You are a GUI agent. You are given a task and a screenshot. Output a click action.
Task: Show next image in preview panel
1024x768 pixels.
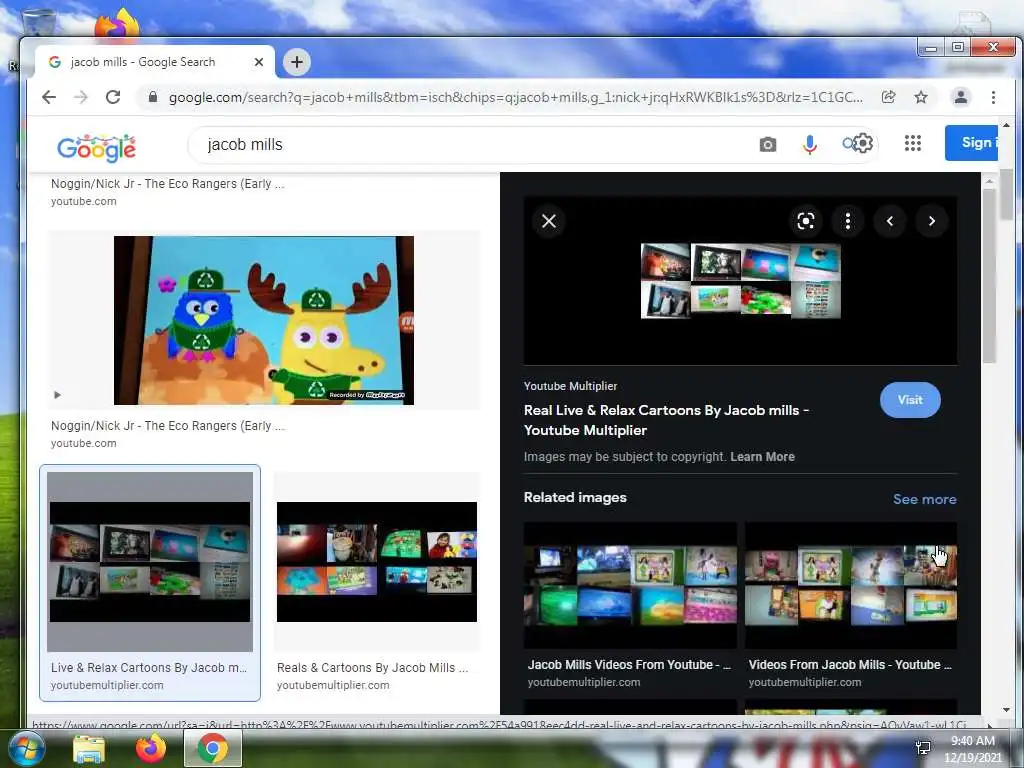tap(931, 221)
